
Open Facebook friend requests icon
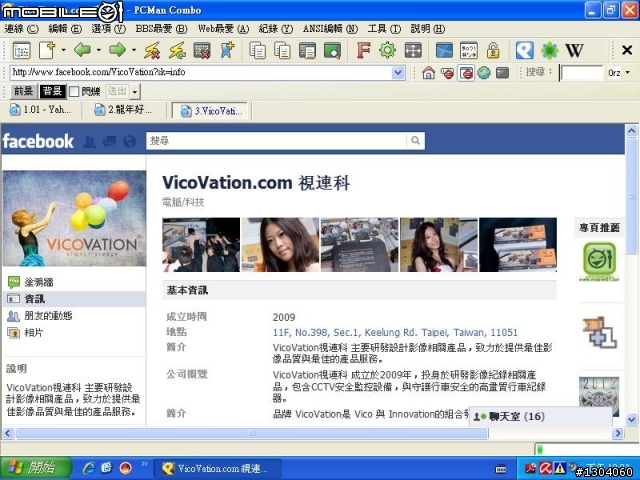click(x=89, y=141)
